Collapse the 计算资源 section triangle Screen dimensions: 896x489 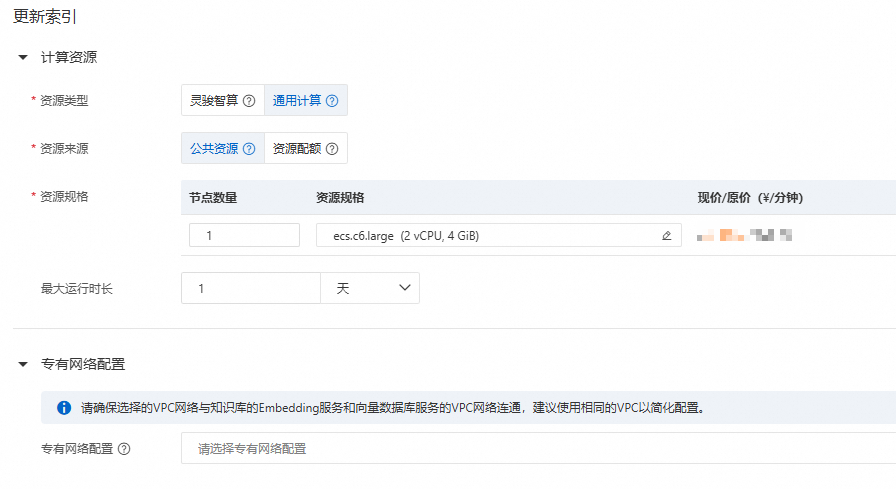pos(23,57)
